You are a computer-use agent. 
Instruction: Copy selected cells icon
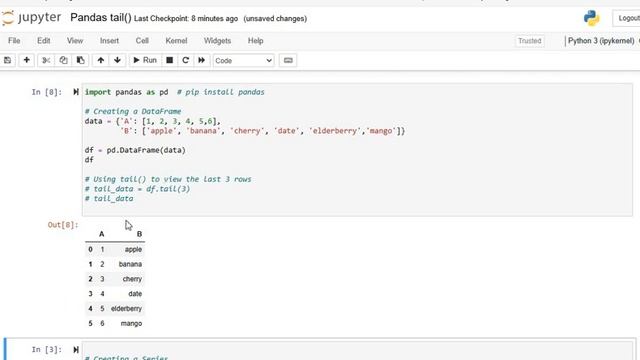pos(63,60)
